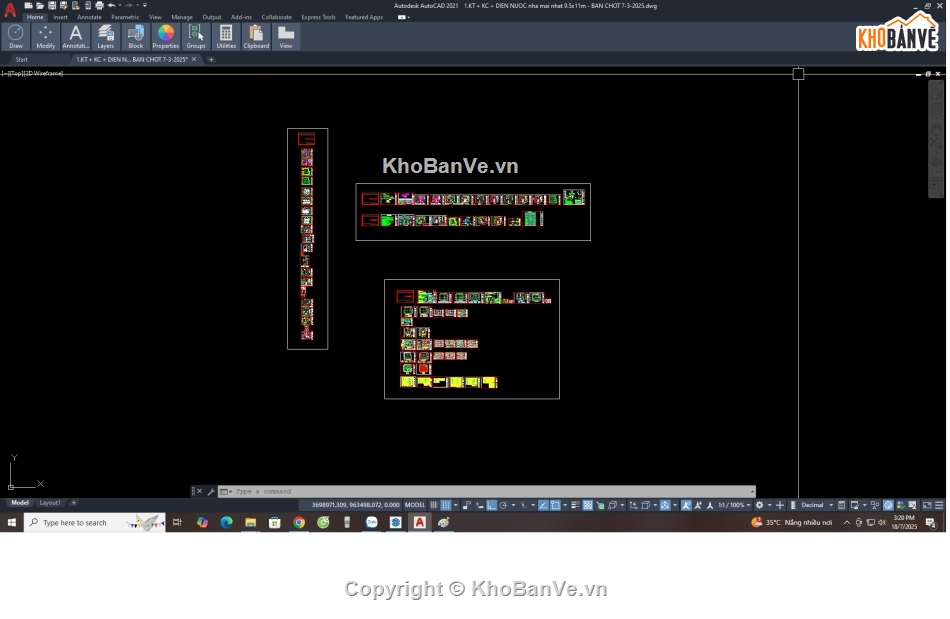Click the Workspace Switching gear icon
Viewport: 950px width, 619px height.
tap(759, 505)
